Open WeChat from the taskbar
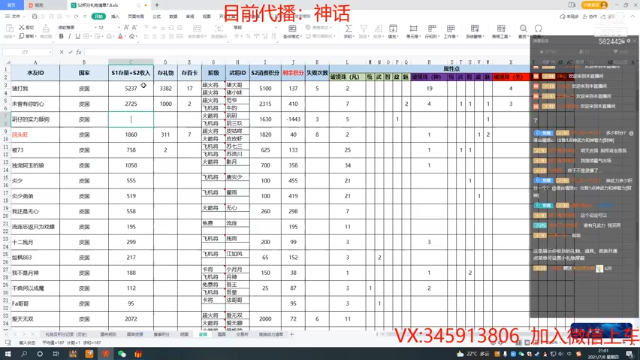Screen dimensions: 640x360 (x=122, y=354)
